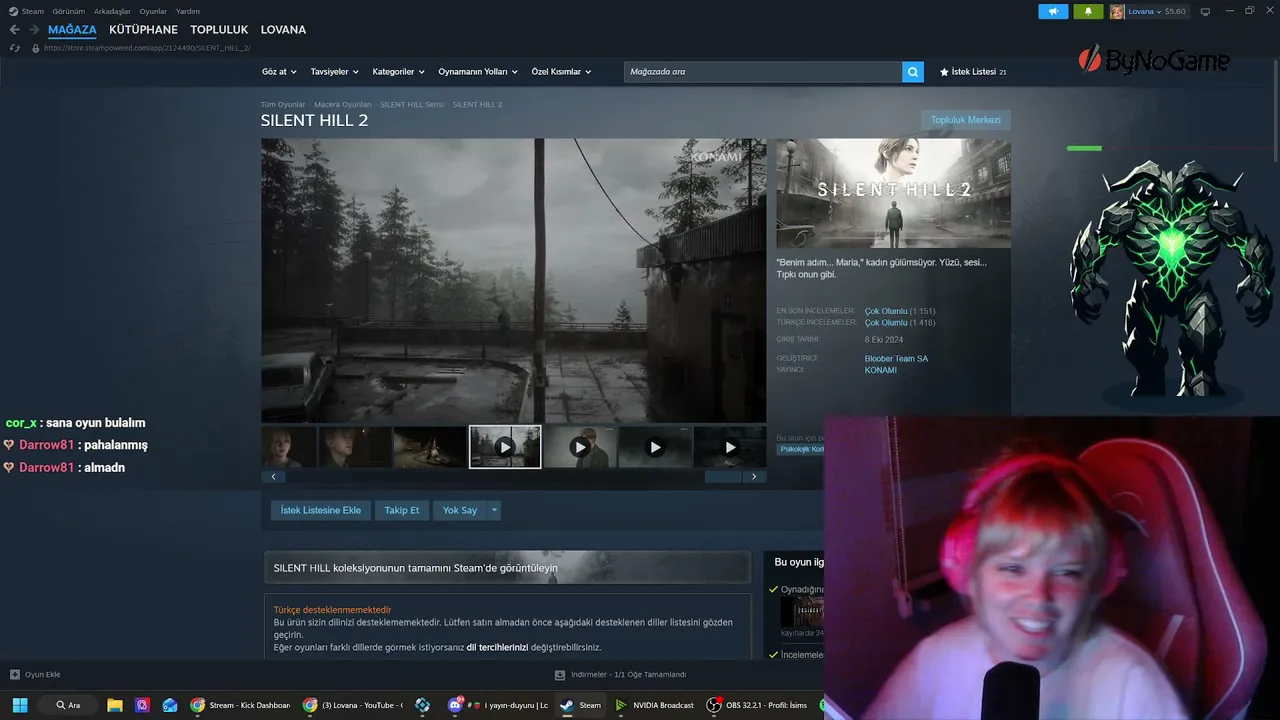The width and height of the screenshot is (1280, 720).
Task: Expand the Tavsiyeler dropdown
Action: pyautogui.click(x=335, y=72)
